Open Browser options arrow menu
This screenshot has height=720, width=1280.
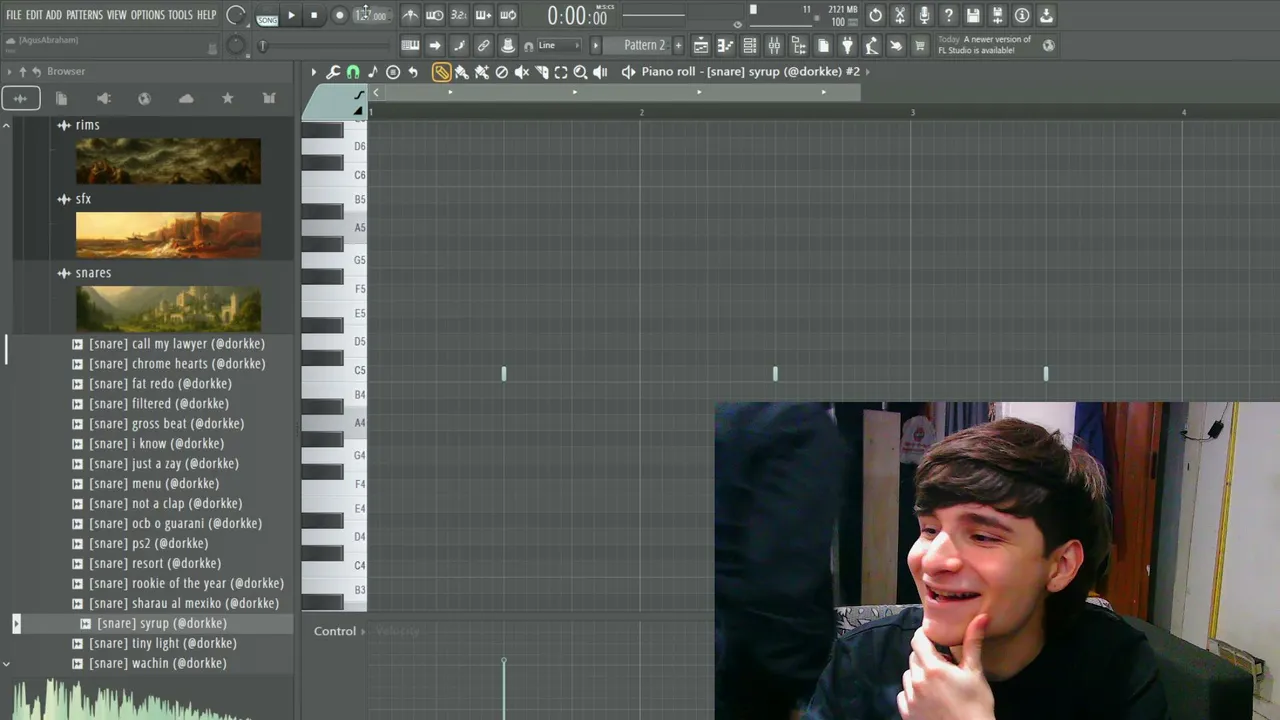pos(10,72)
